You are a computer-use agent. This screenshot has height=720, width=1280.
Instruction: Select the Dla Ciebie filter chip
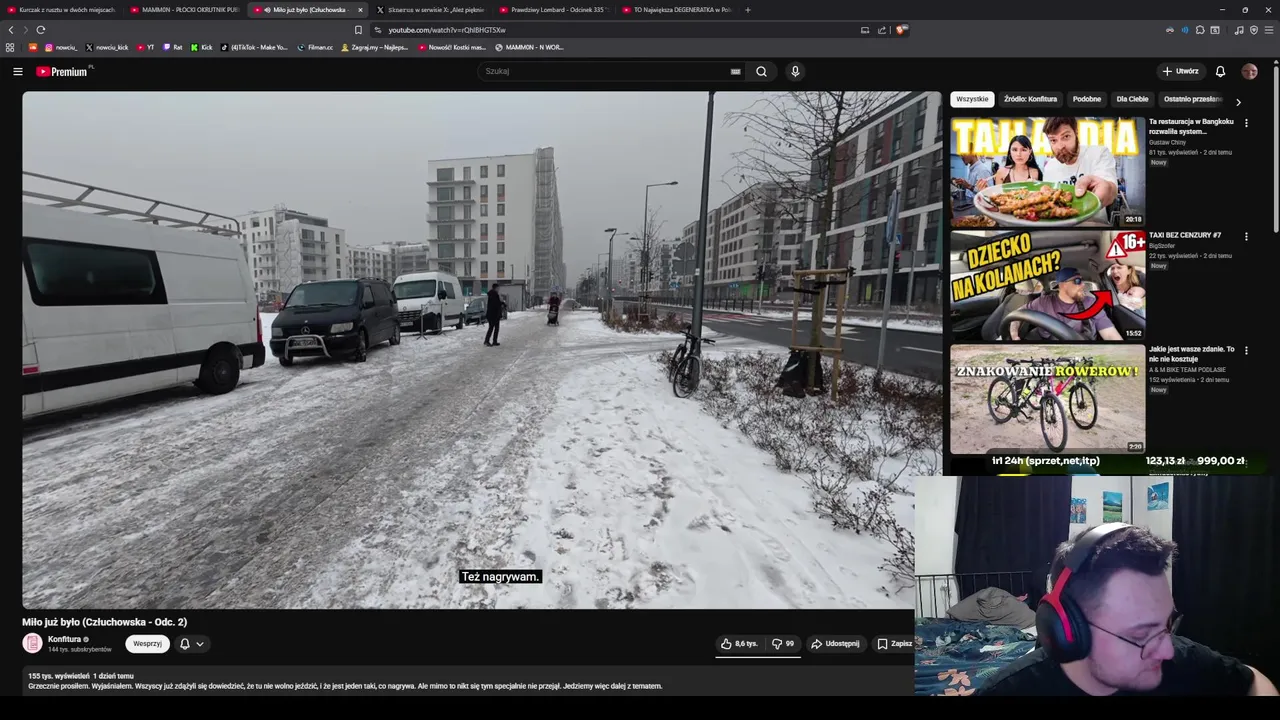tap(1132, 99)
